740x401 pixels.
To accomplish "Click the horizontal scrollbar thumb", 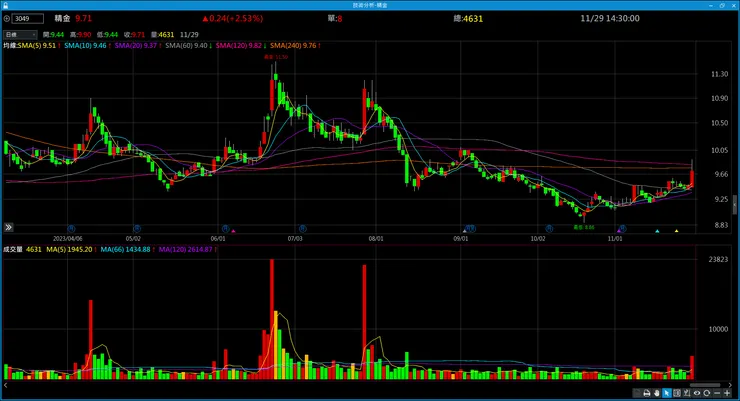I will (x=706, y=385).
